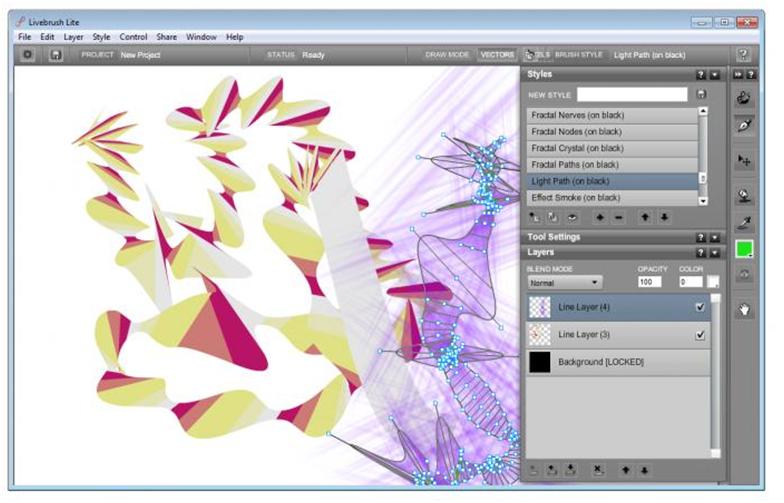Select the Fractal Crystal (on black) style

612,148
